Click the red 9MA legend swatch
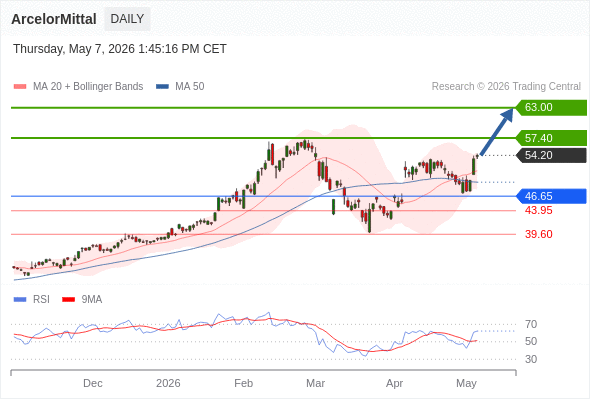The image size is (590, 400). (x=68, y=300)
